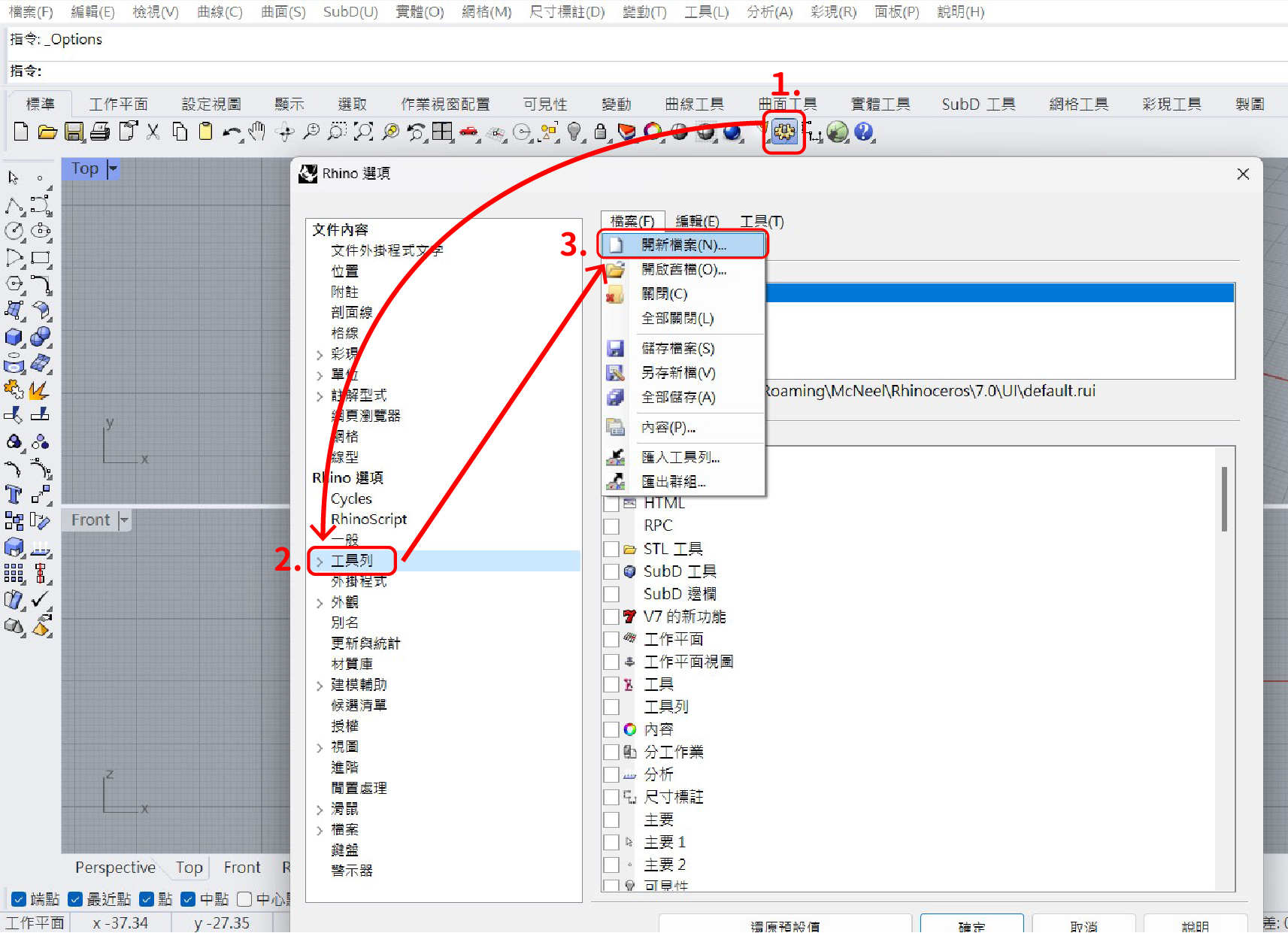The image size is (1288, 933).
Task: Click the 確定 button
Action: coord(971,925)
